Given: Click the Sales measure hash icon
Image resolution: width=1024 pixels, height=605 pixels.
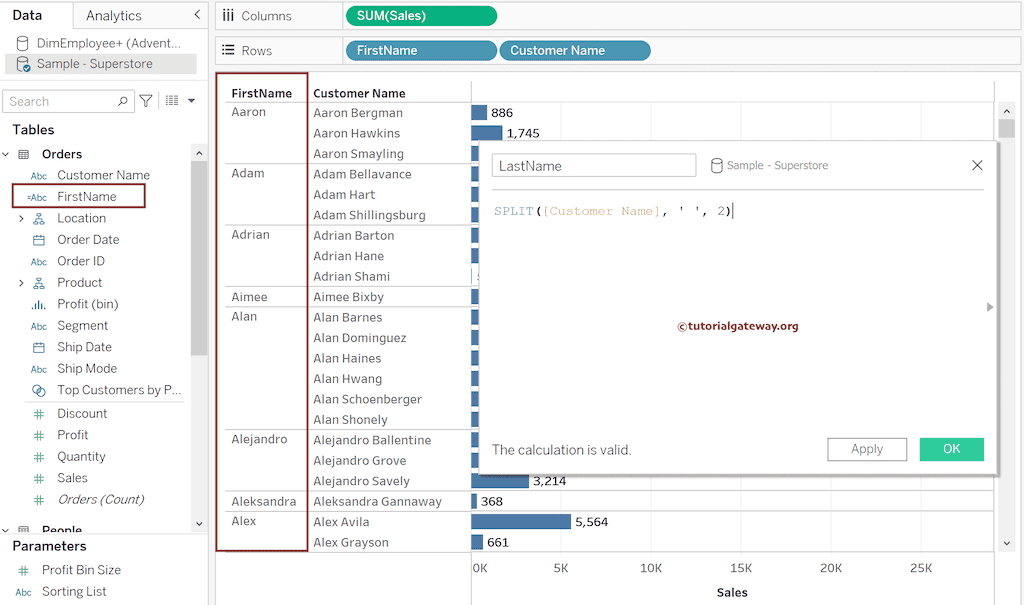Looking at the screenshot, I should 39,479.
